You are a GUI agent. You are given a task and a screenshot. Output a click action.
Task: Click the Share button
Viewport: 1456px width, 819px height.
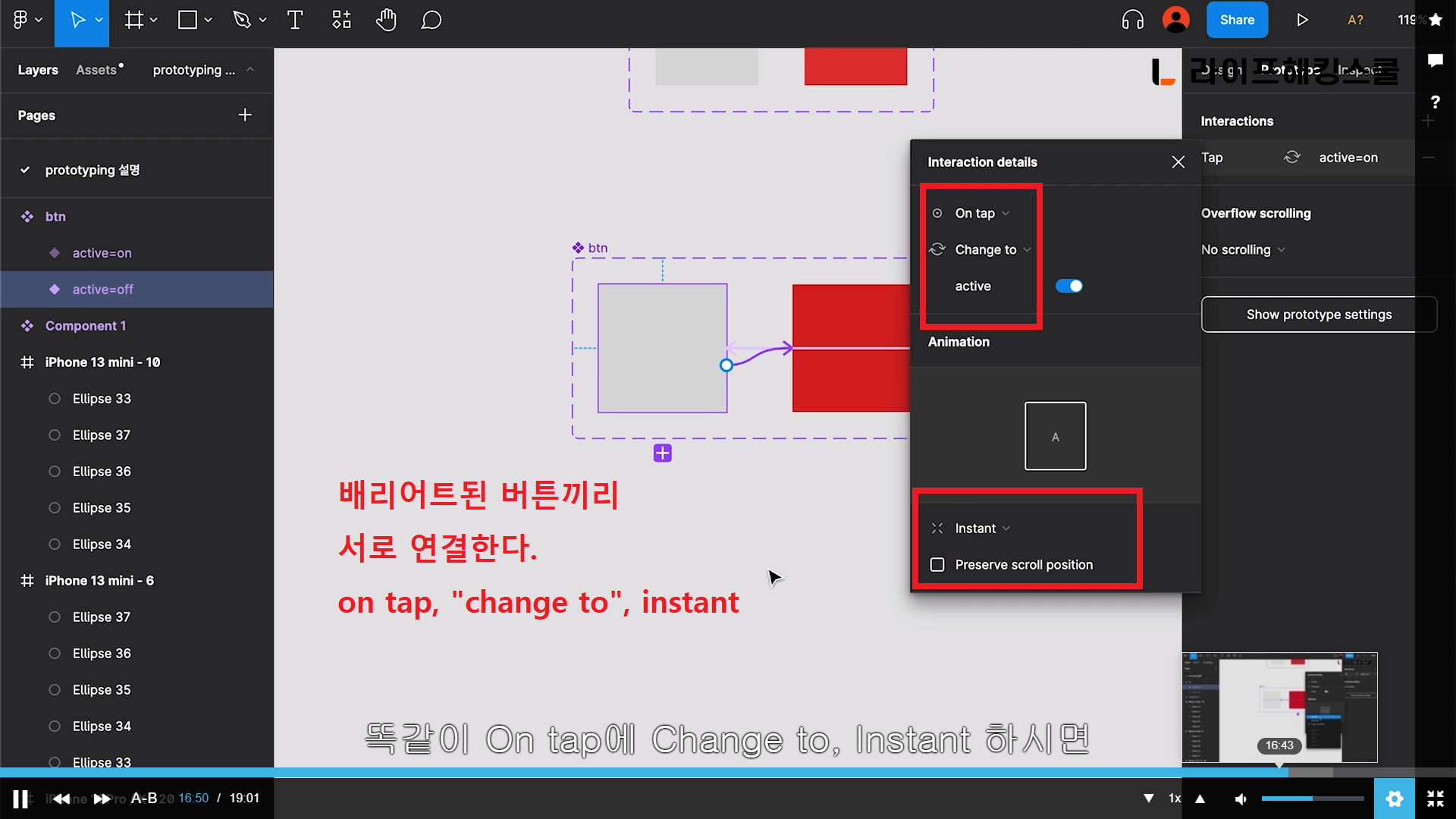[x=1236, y=20]
